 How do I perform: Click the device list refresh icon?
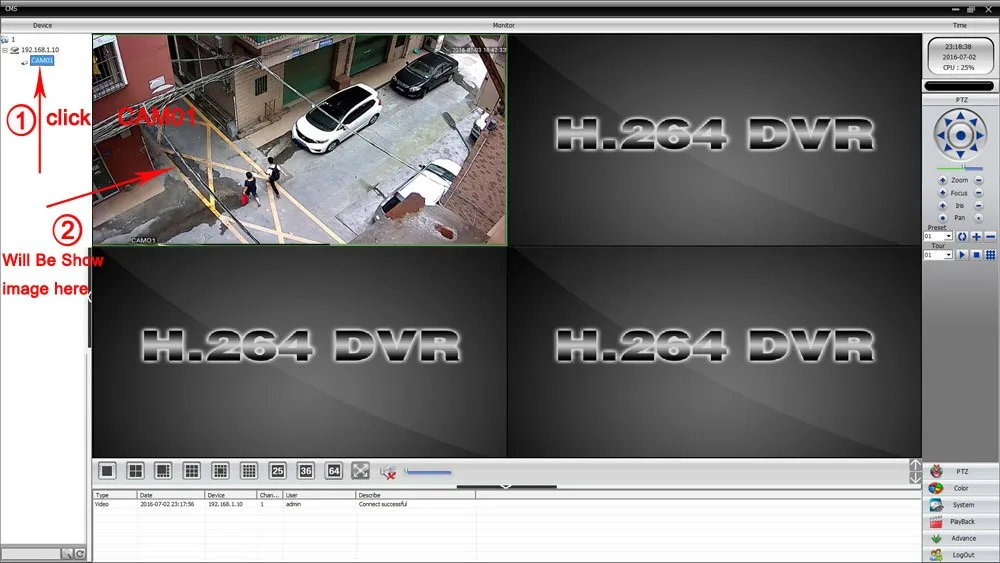80,553
